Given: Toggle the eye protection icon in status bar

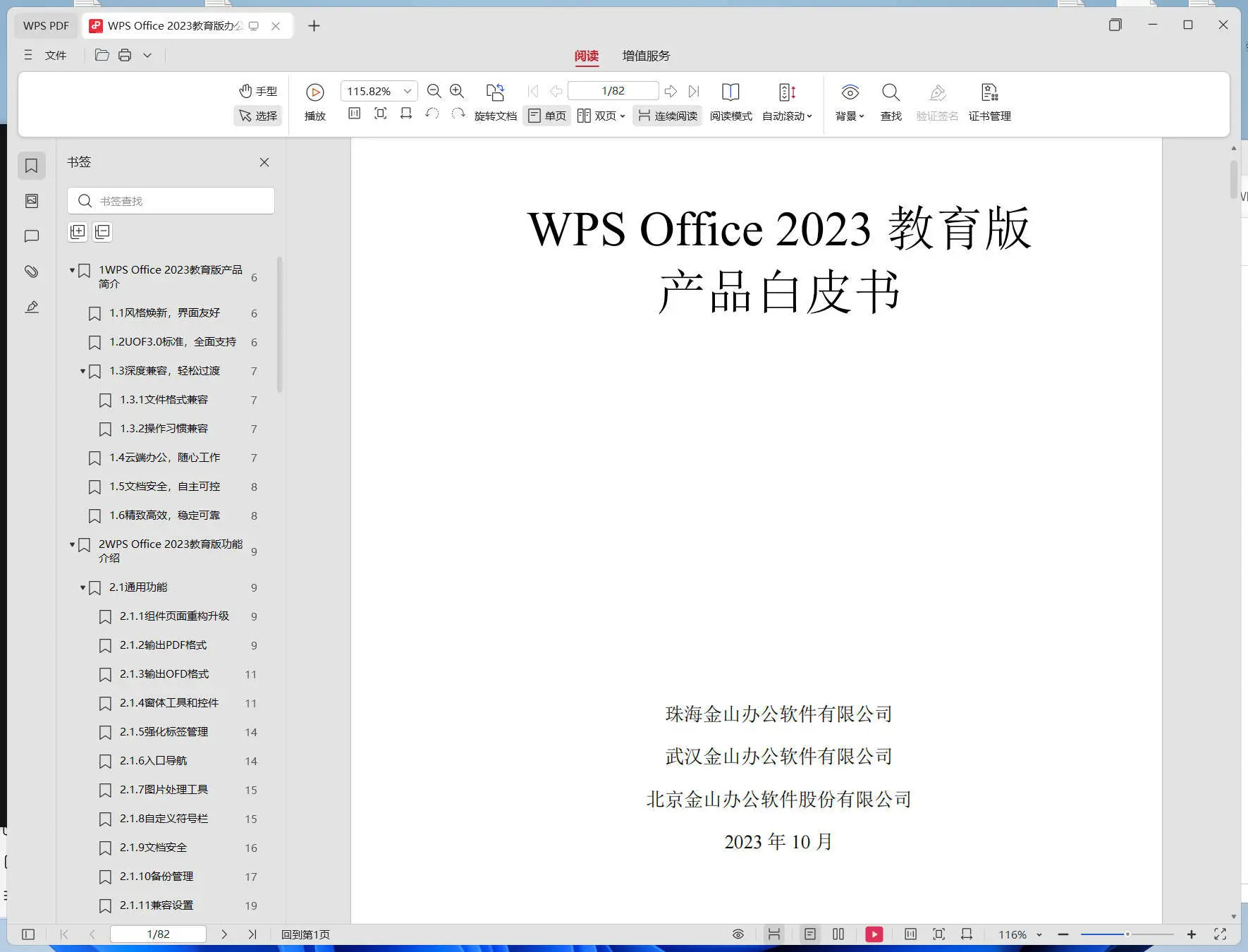Looking at the screenshot, I should point(738,934).
